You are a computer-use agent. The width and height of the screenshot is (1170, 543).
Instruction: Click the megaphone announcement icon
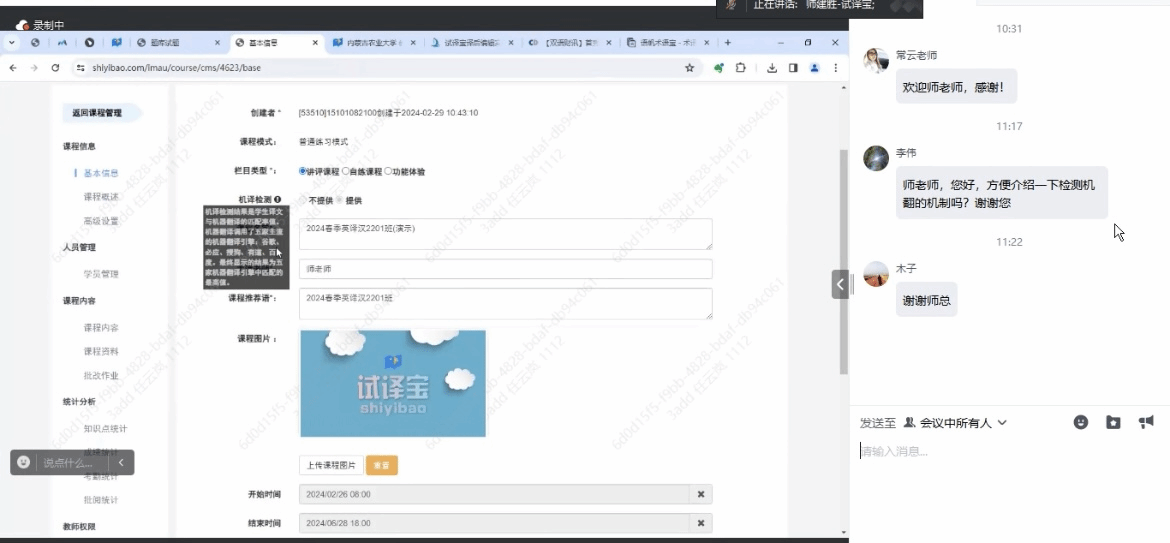tap(1146, 422)
